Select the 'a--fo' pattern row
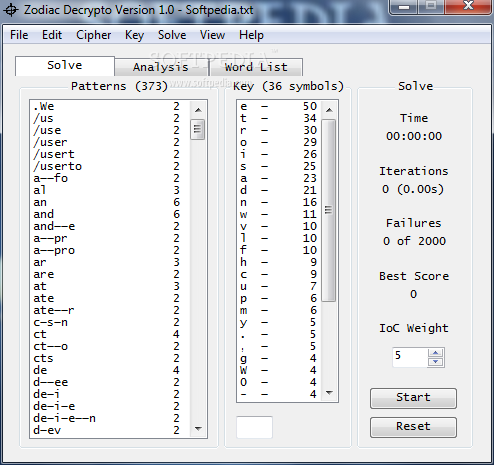 point(110,178)
